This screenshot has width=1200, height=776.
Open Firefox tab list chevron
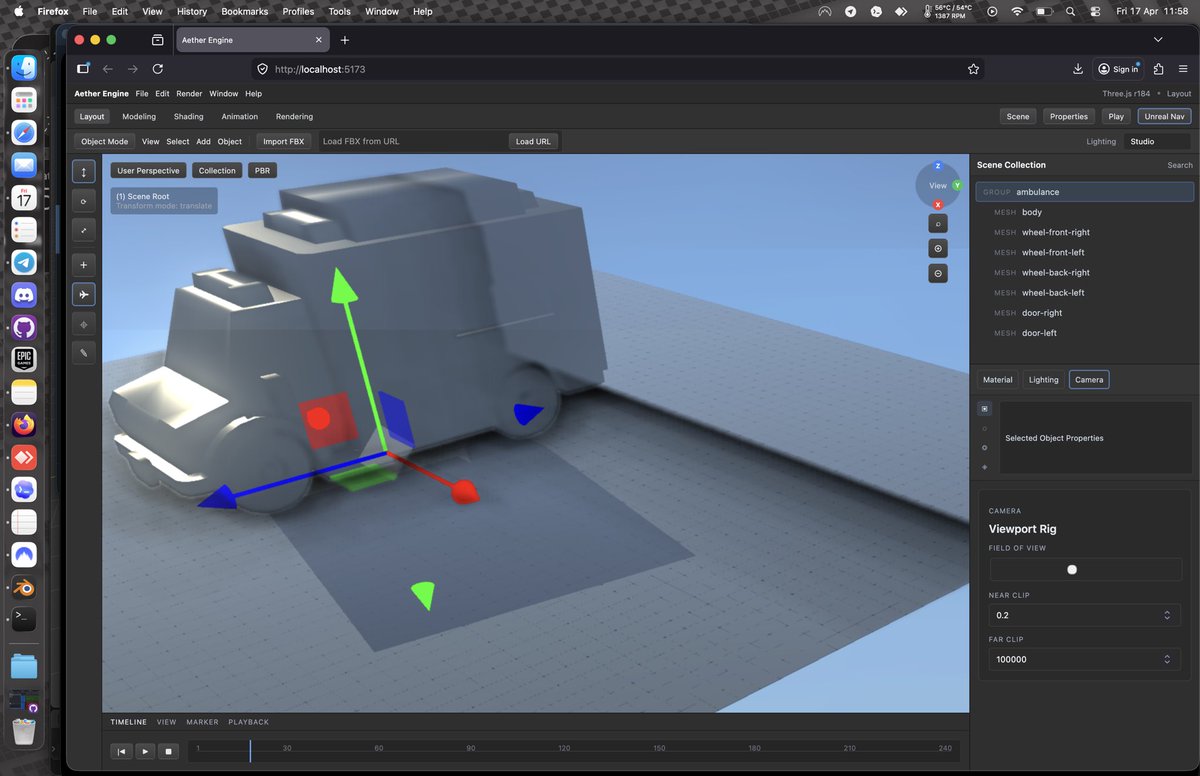click(1158, 39)
